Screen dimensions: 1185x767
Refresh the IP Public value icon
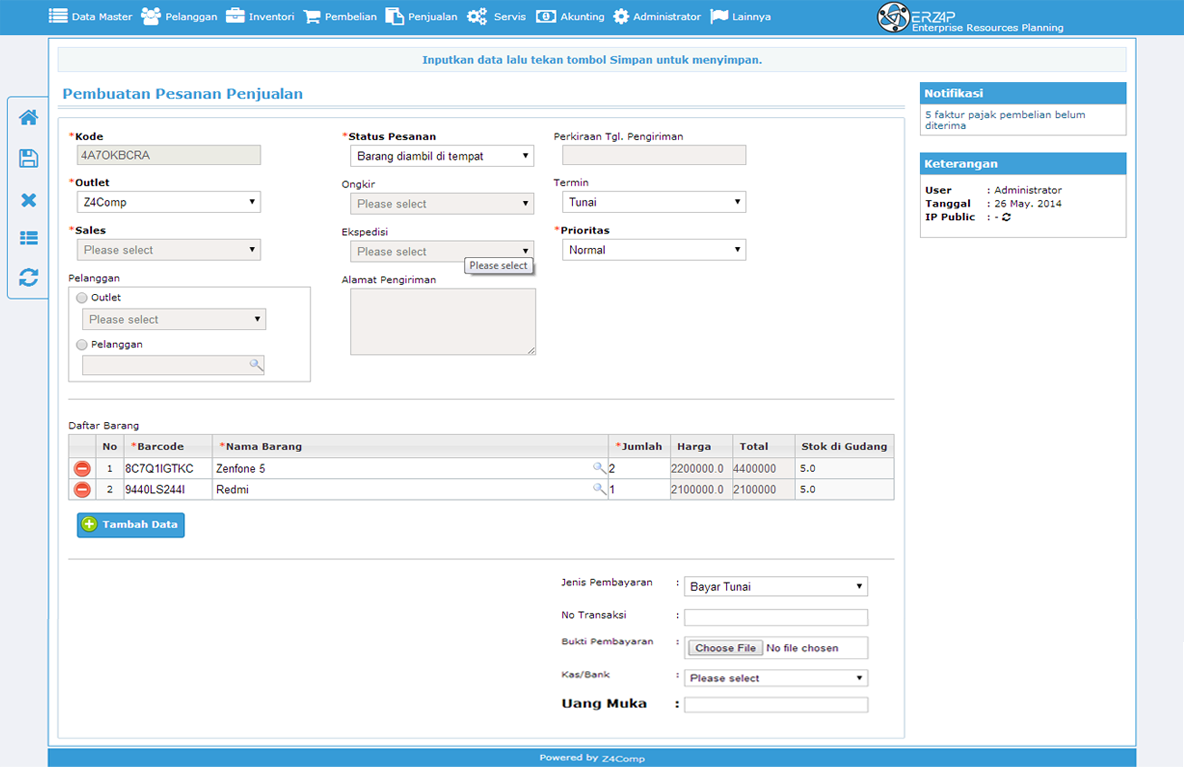tap(1006, 217)
